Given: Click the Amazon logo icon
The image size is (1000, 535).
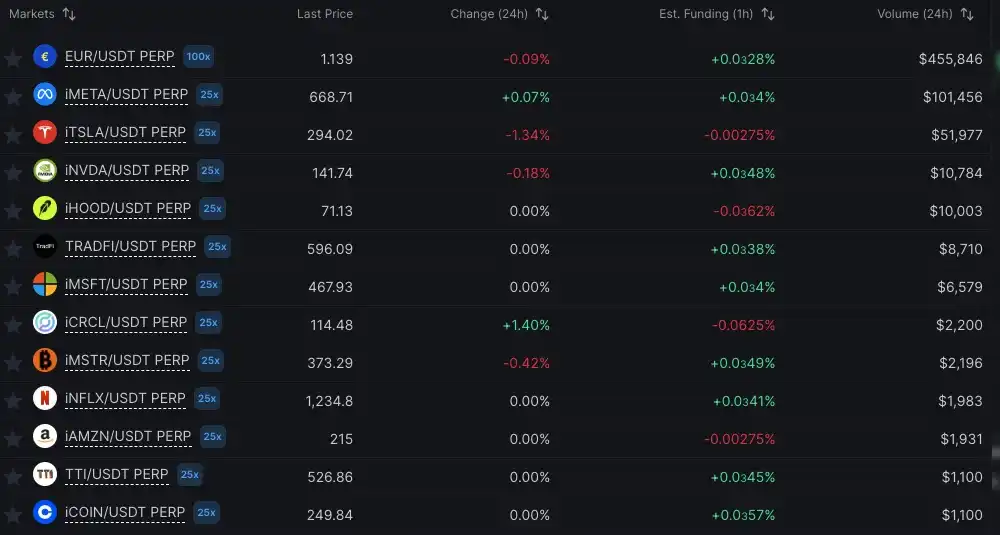Looking at the screenshot, I should 45,436.
